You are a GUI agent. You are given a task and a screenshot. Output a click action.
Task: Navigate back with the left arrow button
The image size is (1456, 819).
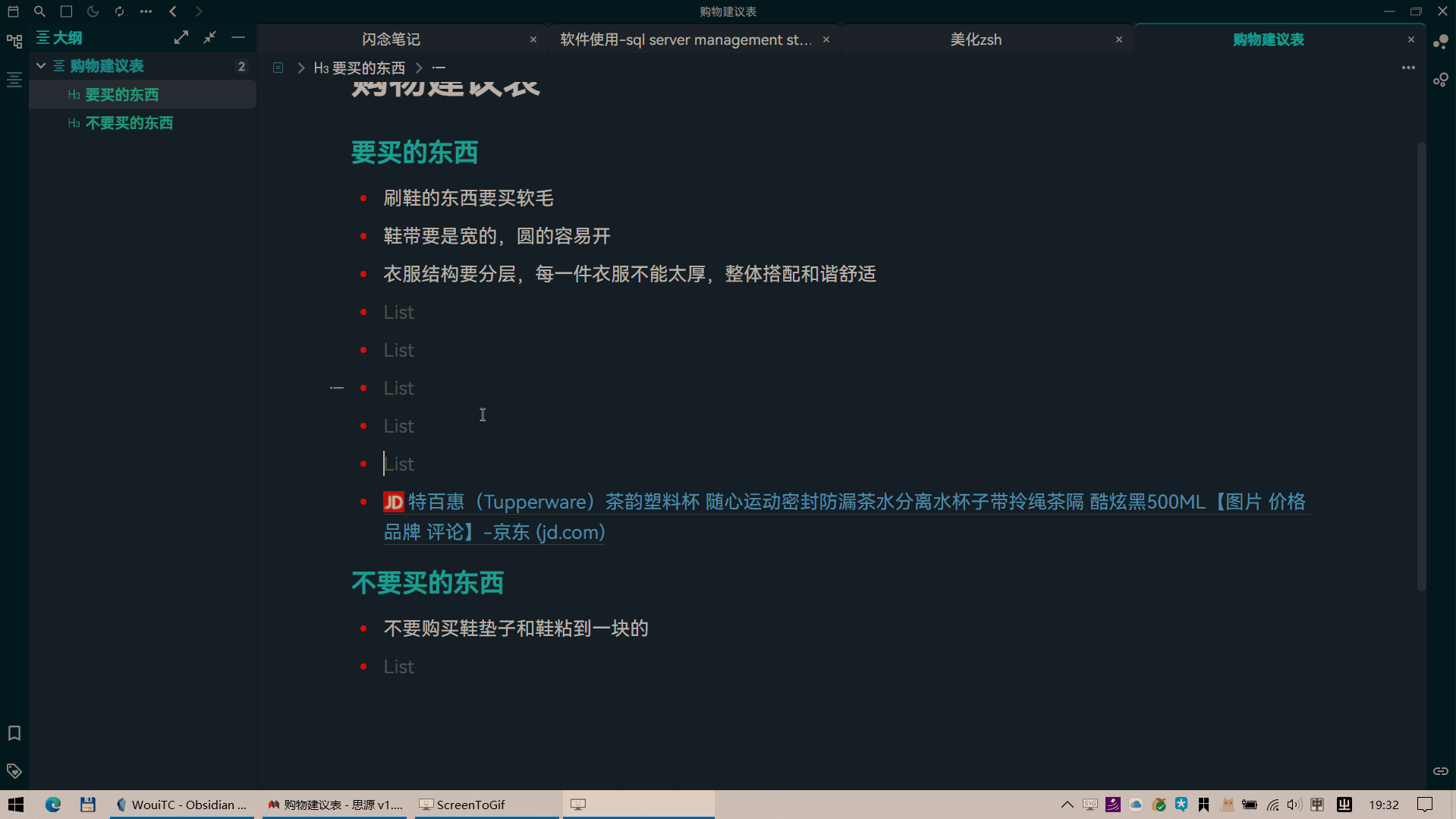click(x=172, y=11)
